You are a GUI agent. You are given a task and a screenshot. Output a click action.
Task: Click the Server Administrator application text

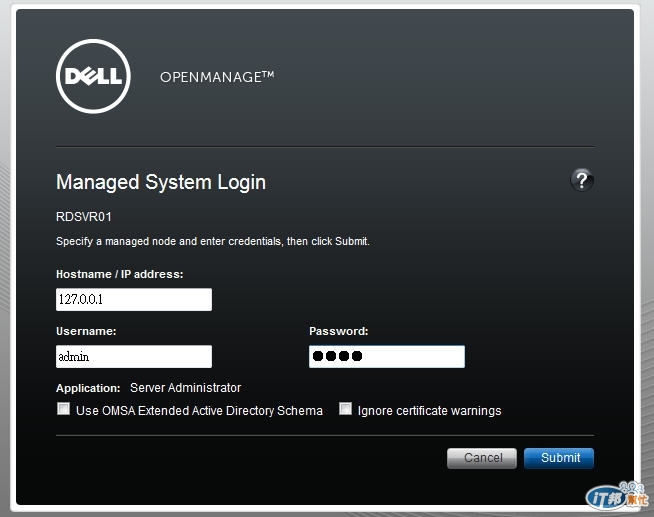point(186,388)
